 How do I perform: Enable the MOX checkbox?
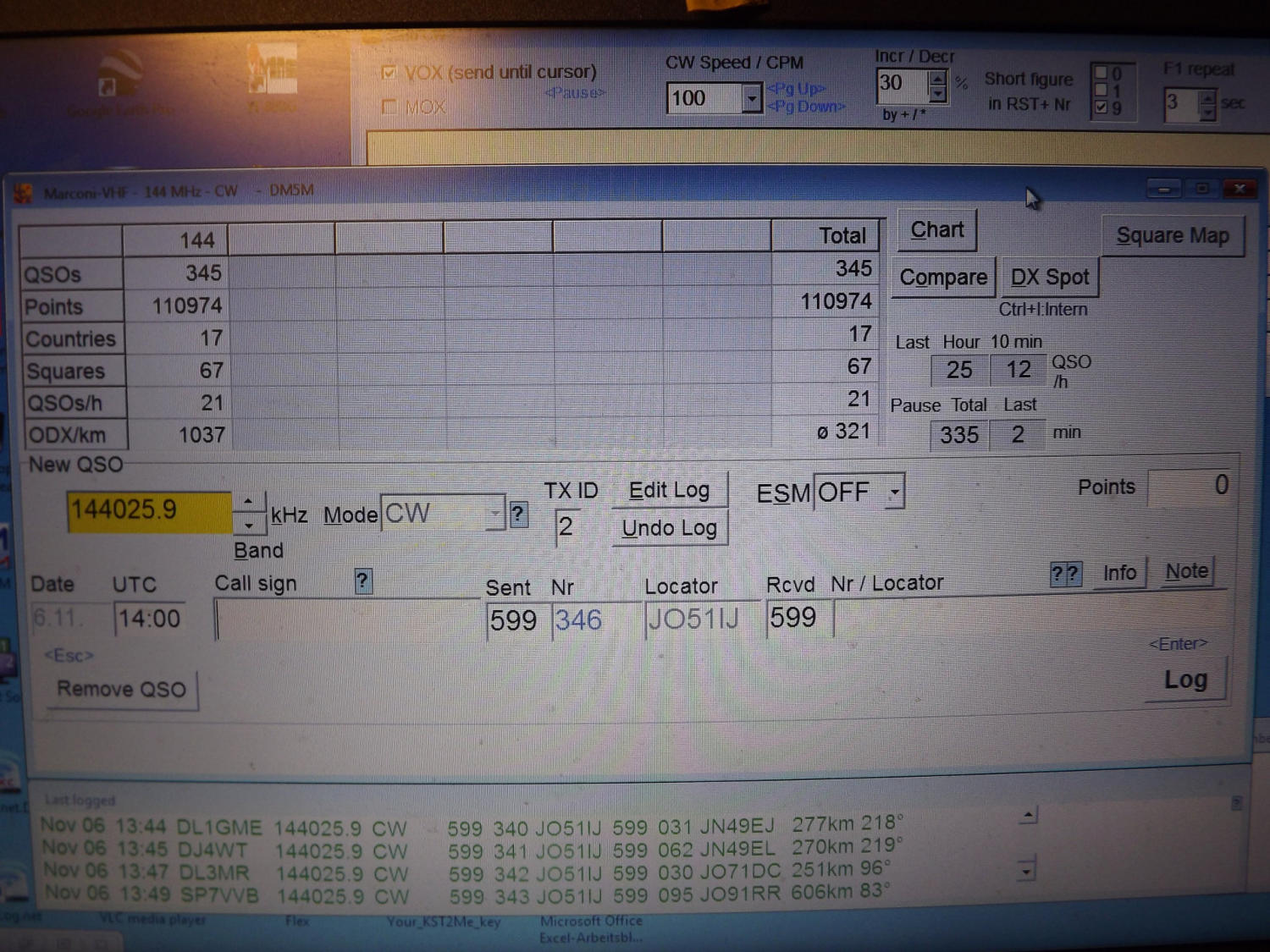click(x=389, y=107)
